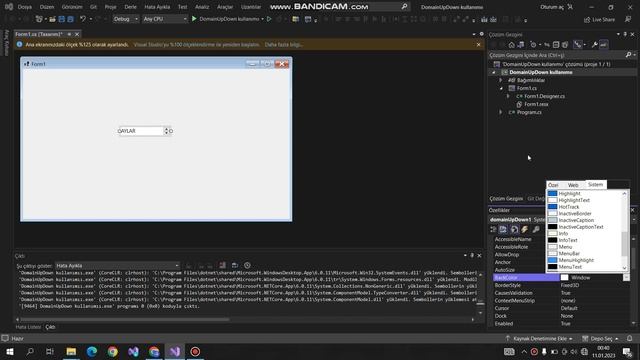The image size is (640, 360).
Task: Open Output source 'Hata Ayıkla' dropdown
Action: [x=117, y=266]
